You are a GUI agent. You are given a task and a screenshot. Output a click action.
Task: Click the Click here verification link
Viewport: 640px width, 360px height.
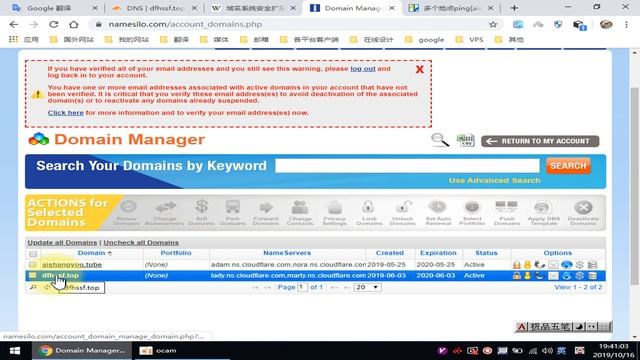pos(65,113)
